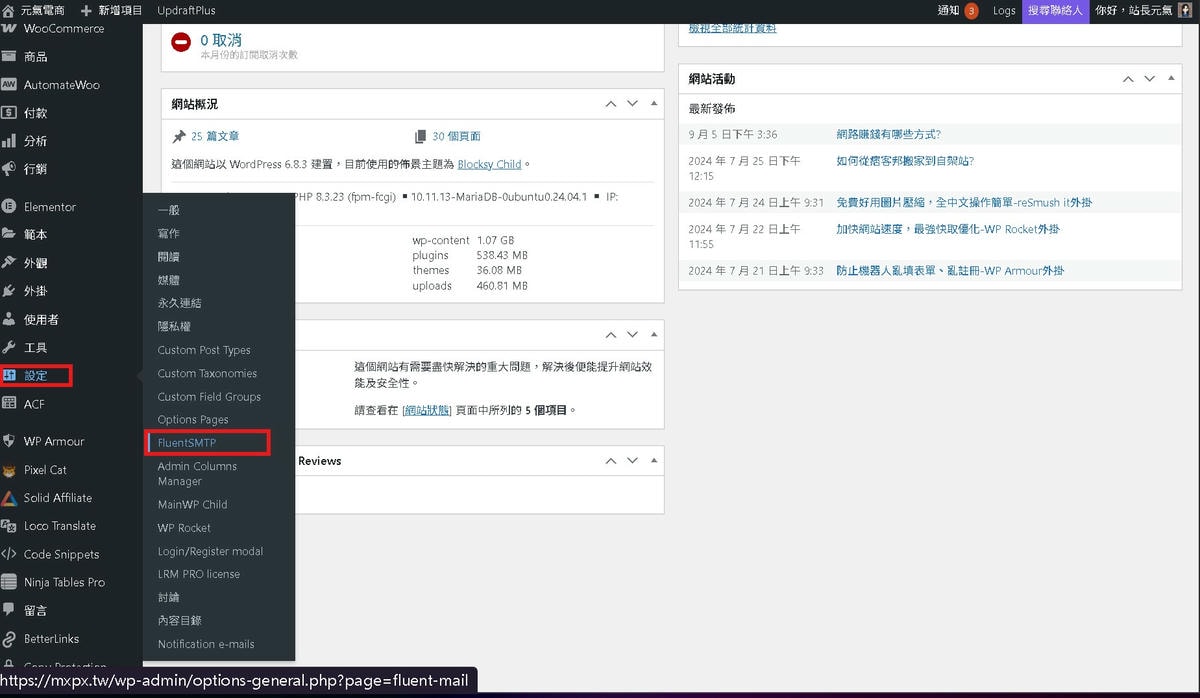
Task: Open FluentSMTP from the settings submenu
Action: click(x=187, y=443)
